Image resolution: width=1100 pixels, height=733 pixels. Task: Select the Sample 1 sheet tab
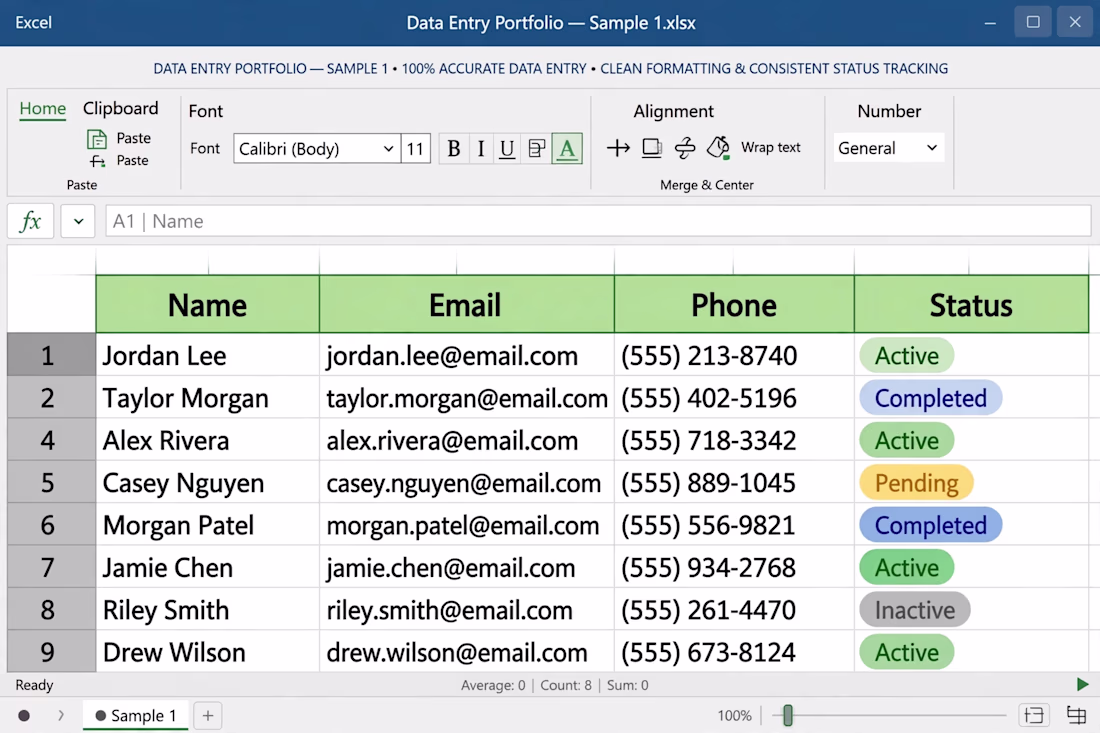(136, 715)
